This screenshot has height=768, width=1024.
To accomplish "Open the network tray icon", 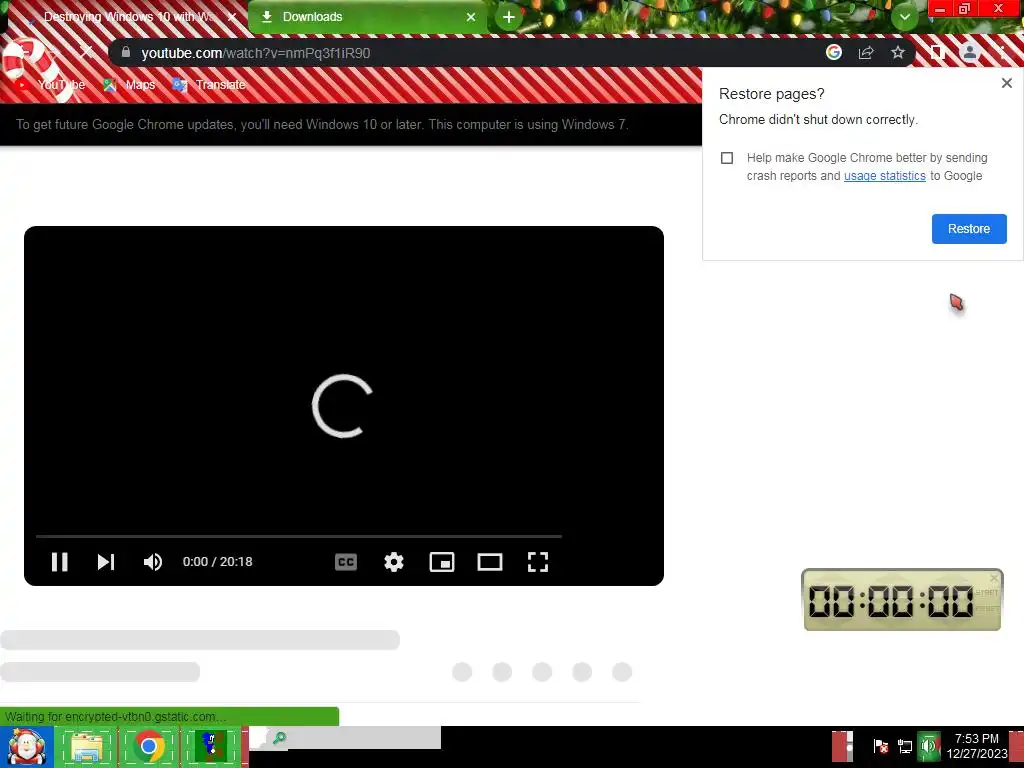I will point(904,746).
